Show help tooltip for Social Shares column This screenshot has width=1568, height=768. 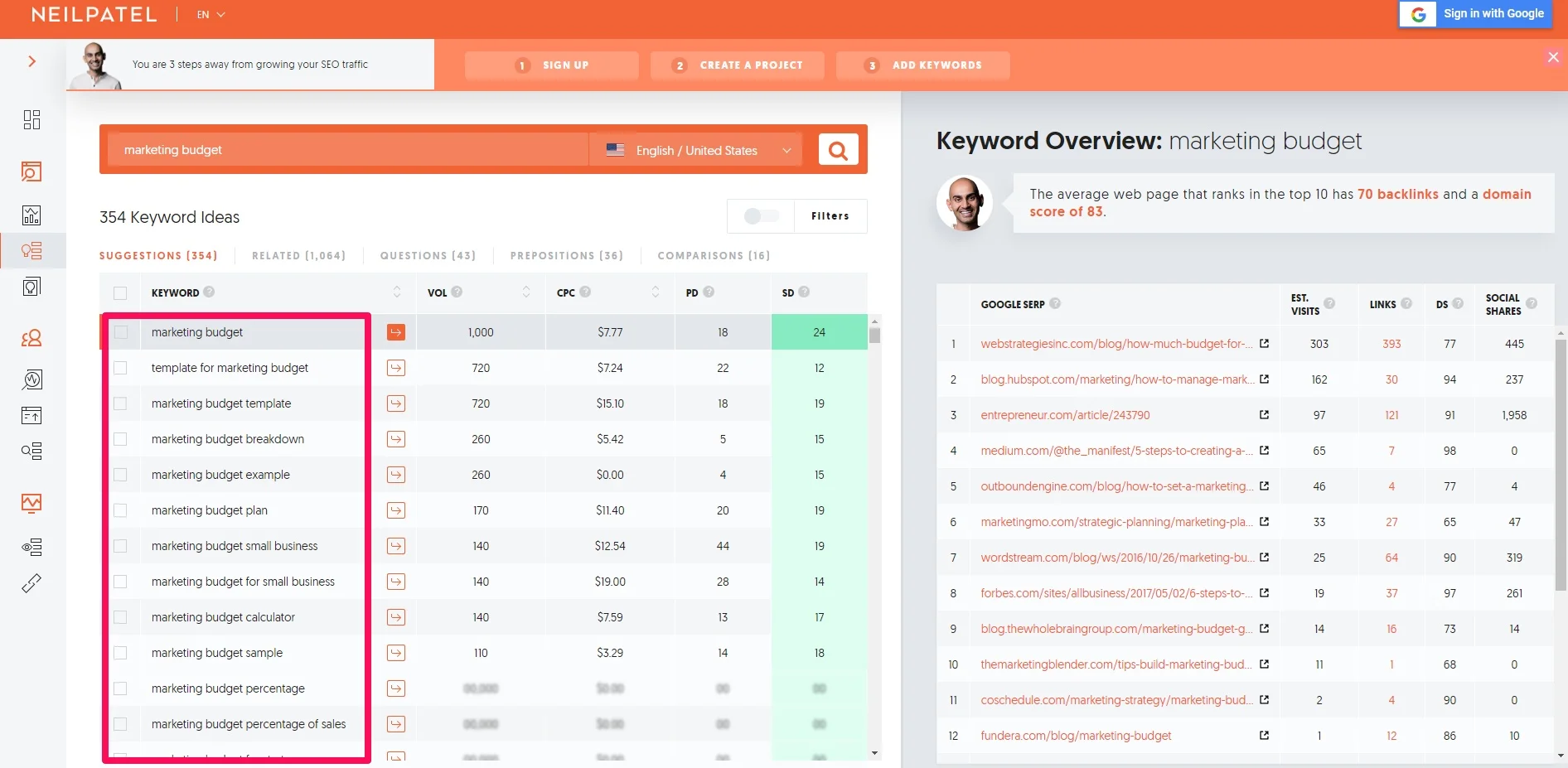click(1532, 303)
